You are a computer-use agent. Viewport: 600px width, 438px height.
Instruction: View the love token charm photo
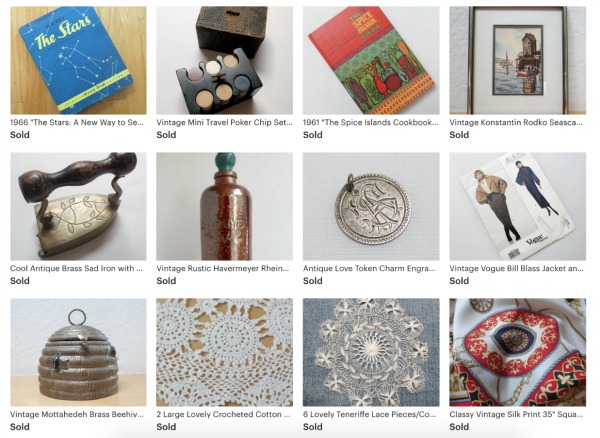(371, 206)
